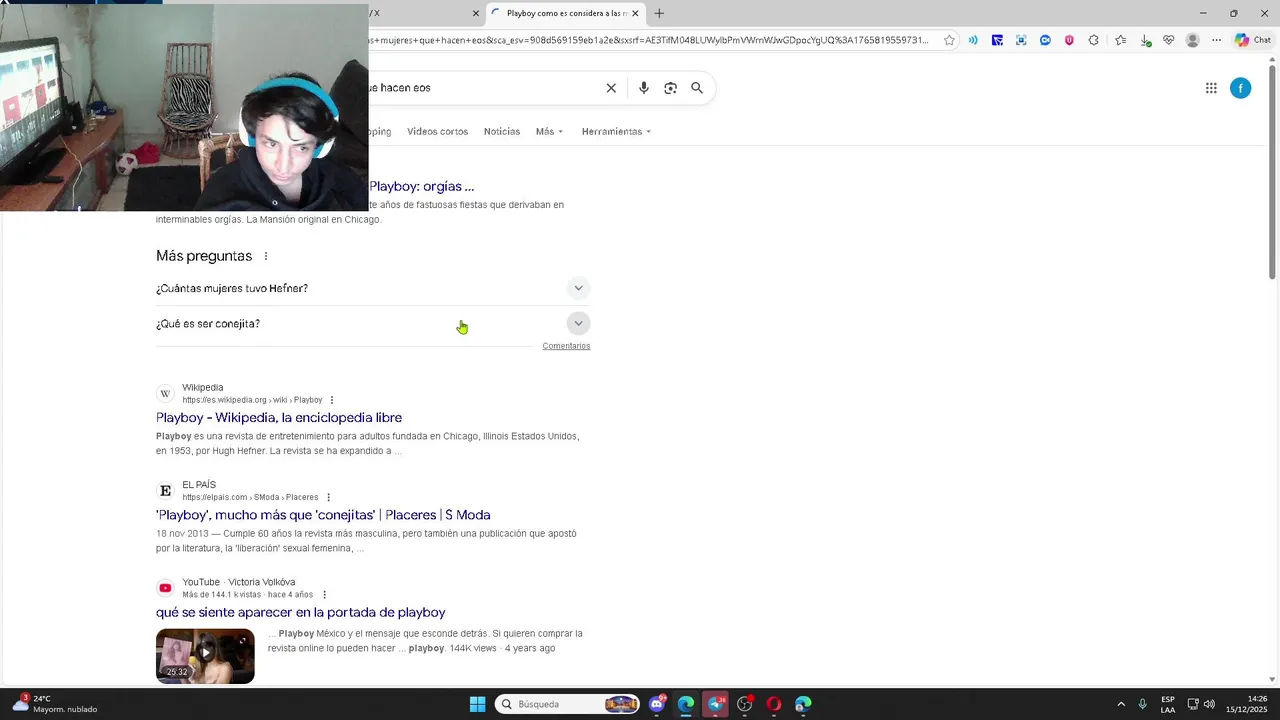Change the ESP LAA input language
The image size is (1280, 720).
[x=1168, y=704]
